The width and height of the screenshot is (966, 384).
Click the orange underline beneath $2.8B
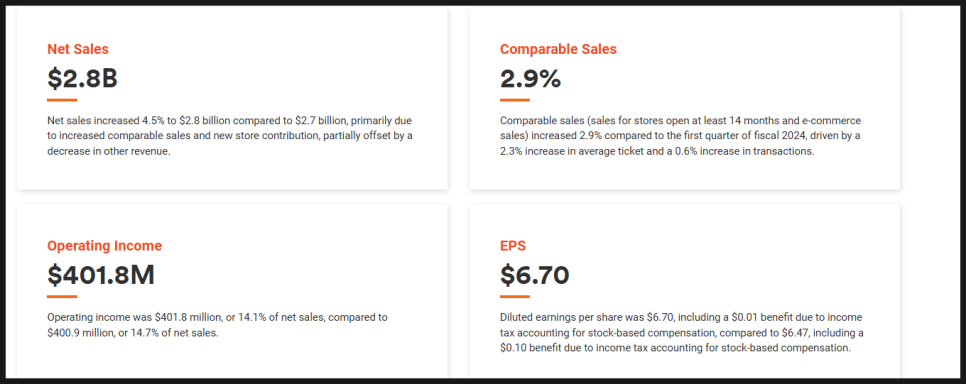62,100
